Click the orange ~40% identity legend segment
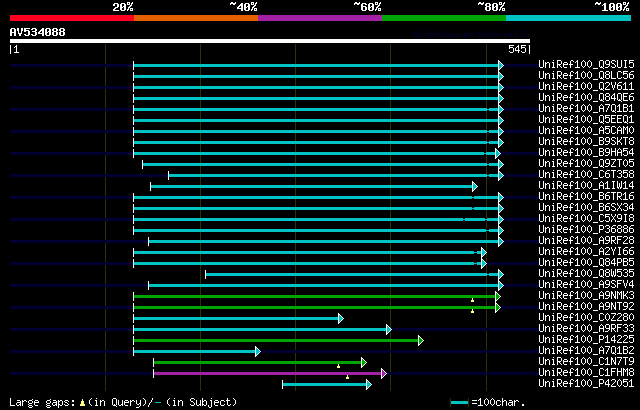This screenshot has width=640, height=410. 196,18
